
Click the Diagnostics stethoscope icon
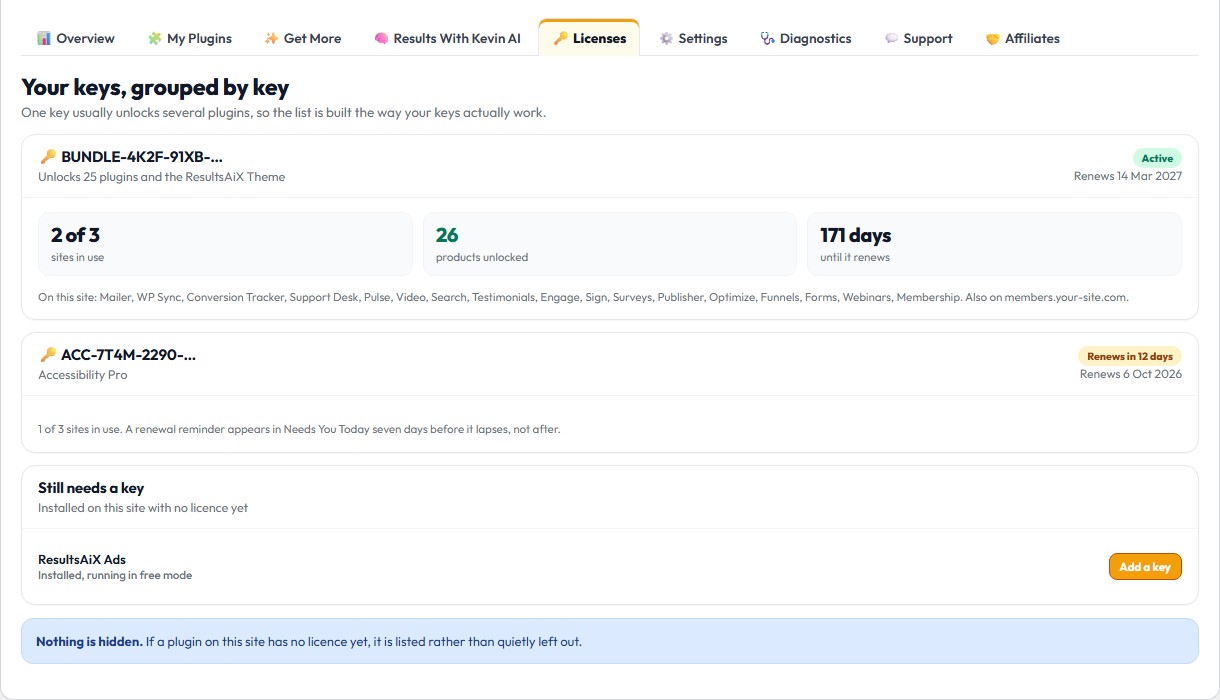767,38
